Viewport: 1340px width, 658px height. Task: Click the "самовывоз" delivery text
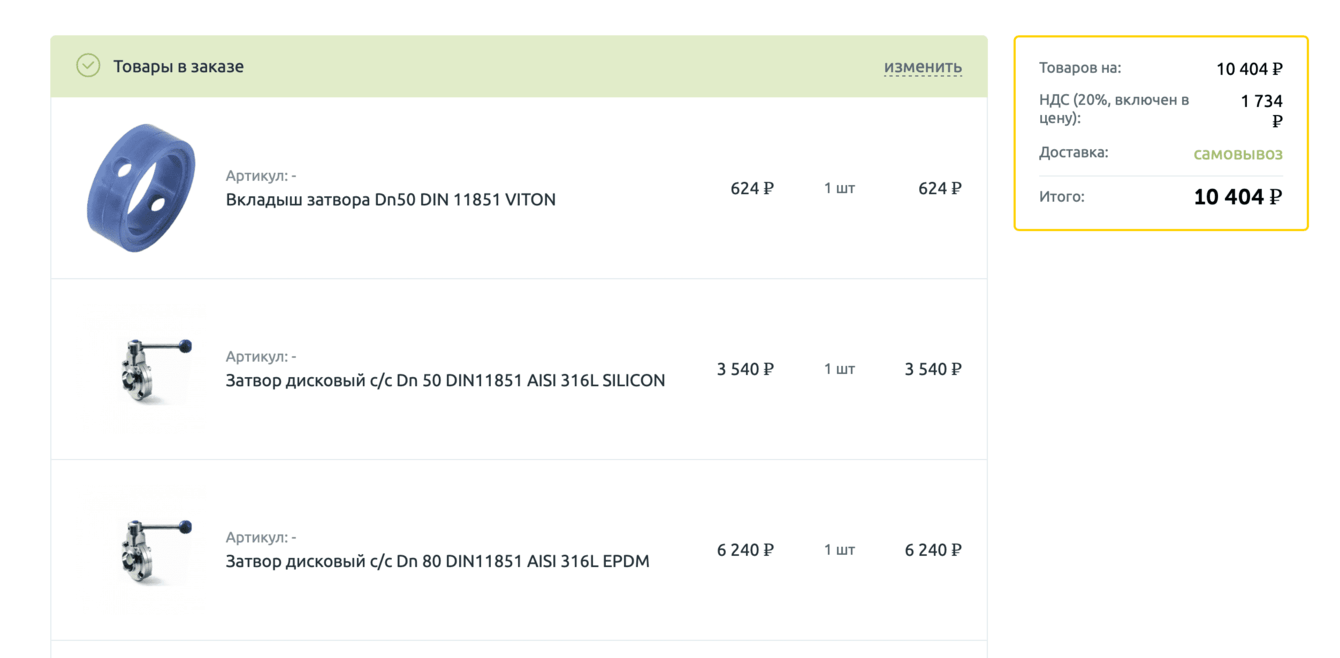click(x=1237, y=154)
